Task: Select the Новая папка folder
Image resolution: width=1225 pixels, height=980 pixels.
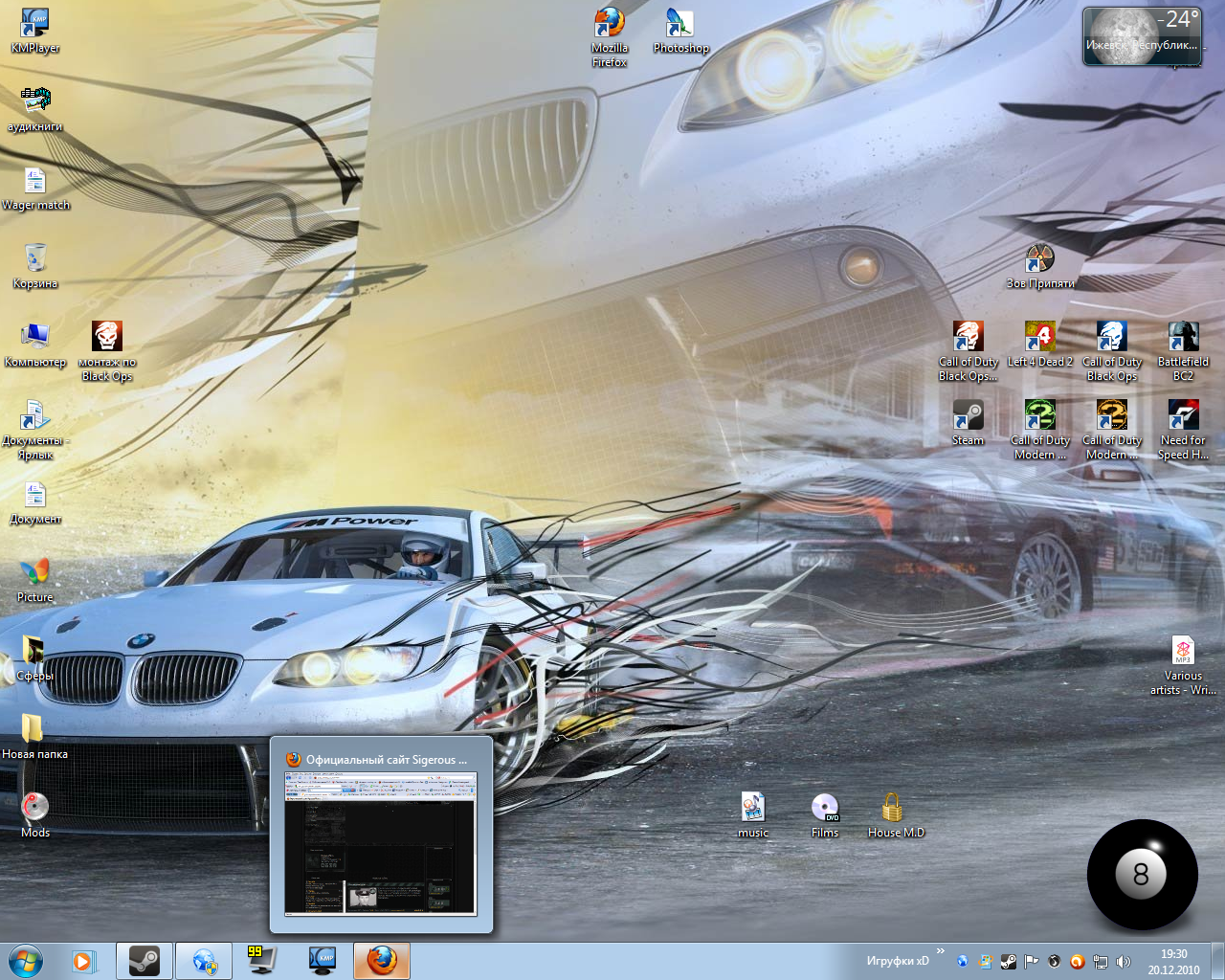Action: [x=35, y=736]
